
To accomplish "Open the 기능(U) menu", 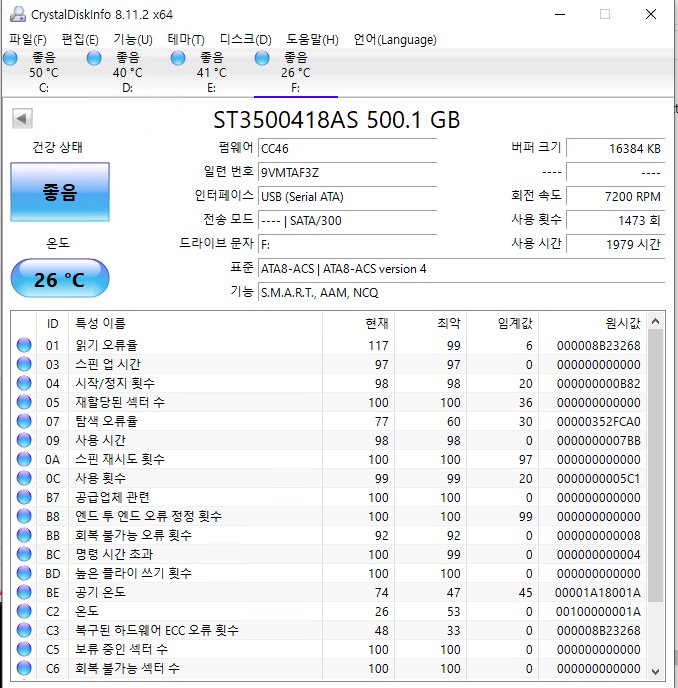I will tap(133, 40).
